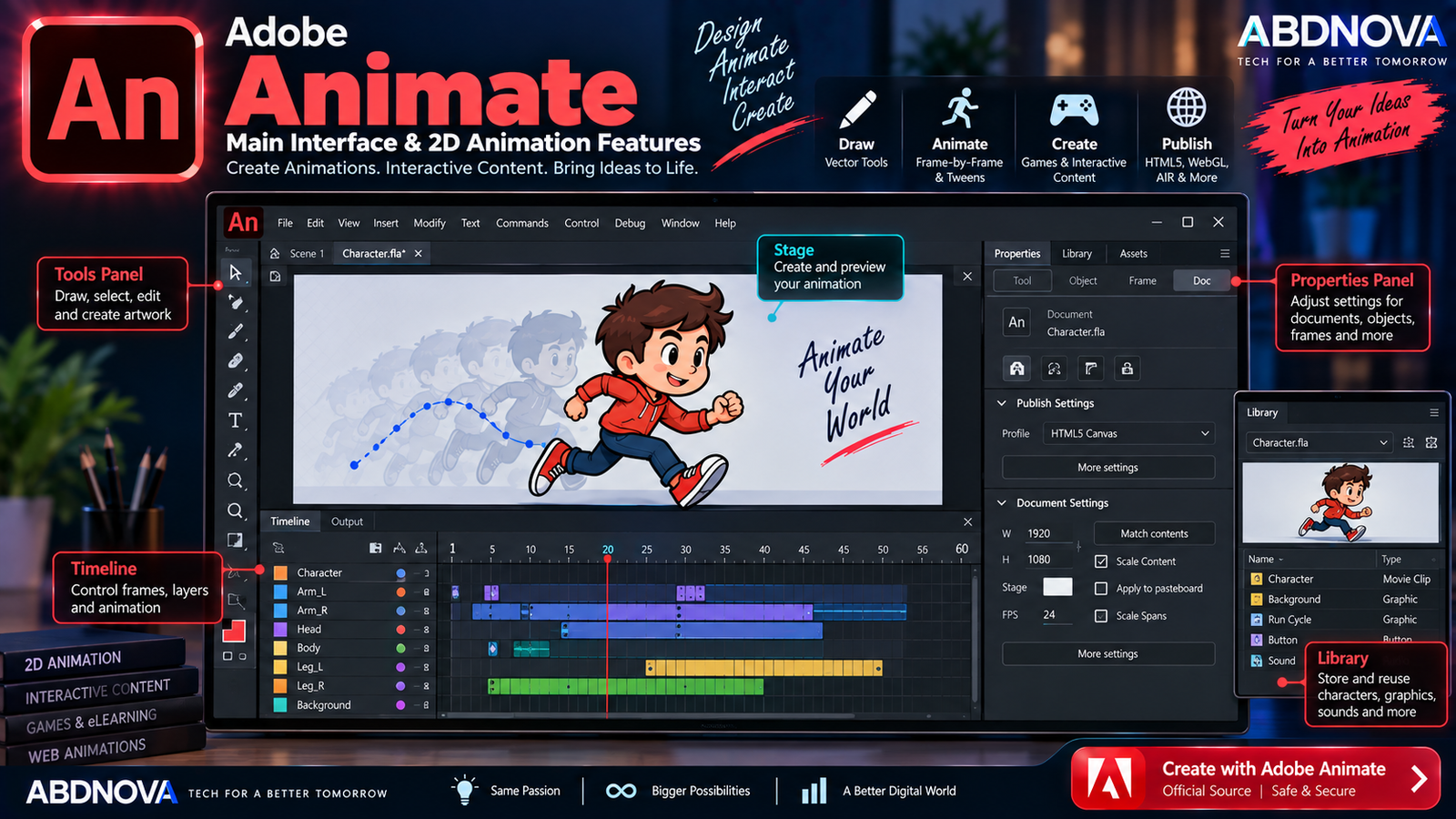
Task: Open the Commands menu
Action: pos(522,223)
